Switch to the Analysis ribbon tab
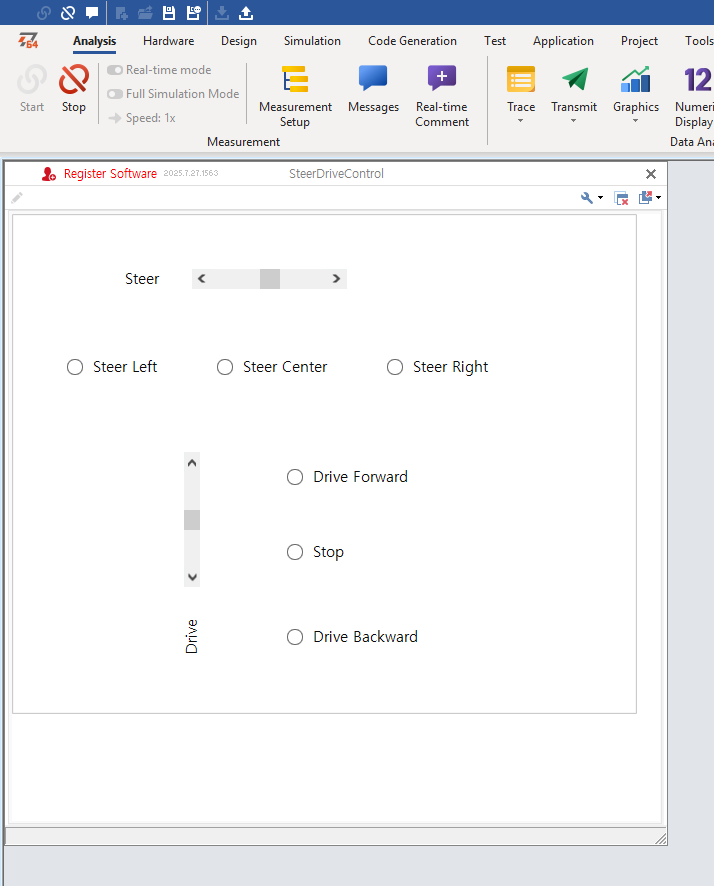Screen dimensions: 714x886 (x=94, y=41)
